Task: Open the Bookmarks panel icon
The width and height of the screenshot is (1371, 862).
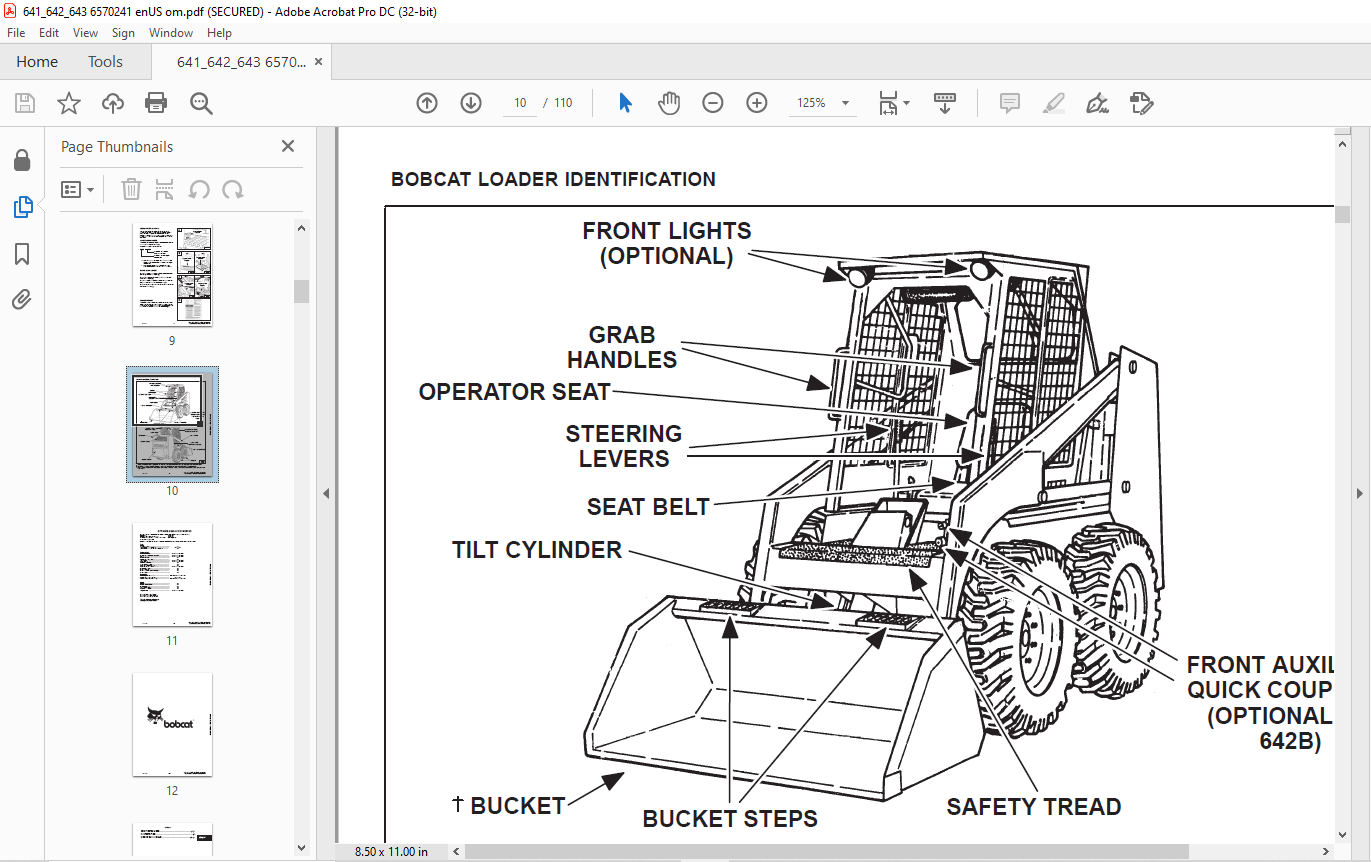Action: (22, 254)
